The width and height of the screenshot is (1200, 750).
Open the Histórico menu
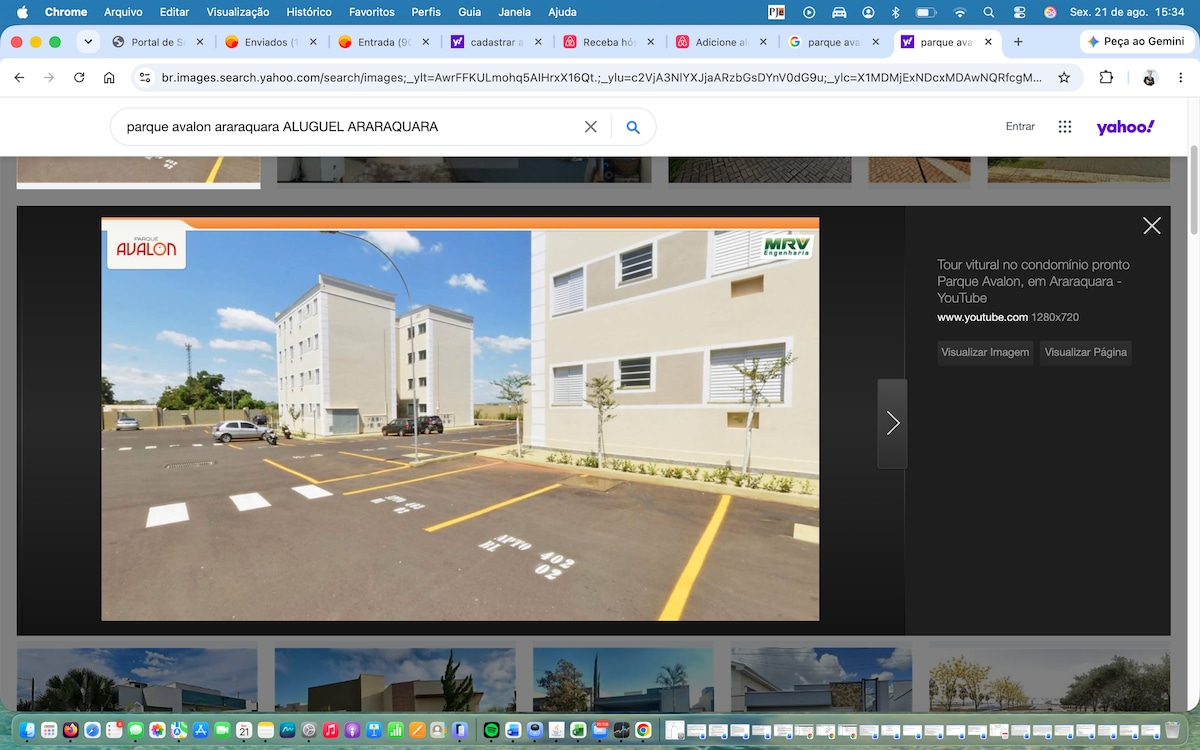pos(309,12)
